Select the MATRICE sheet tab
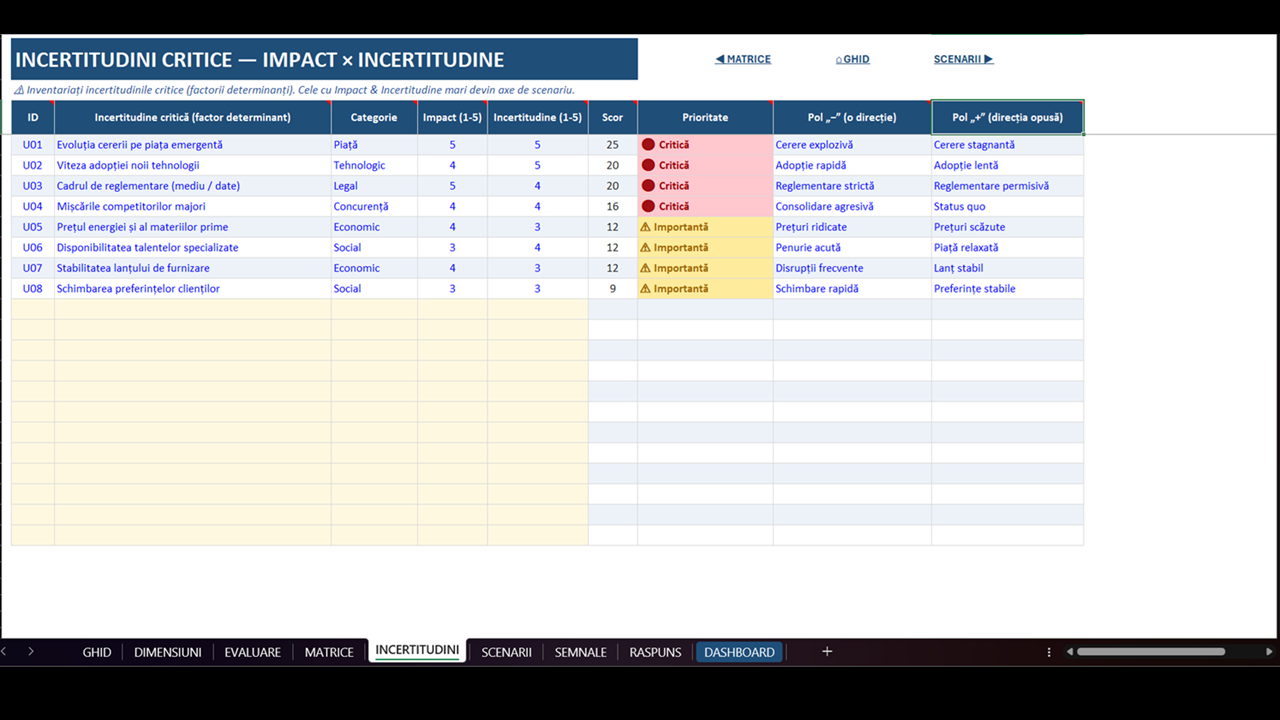Viewport: 1280px width, 720px height. 329,652
